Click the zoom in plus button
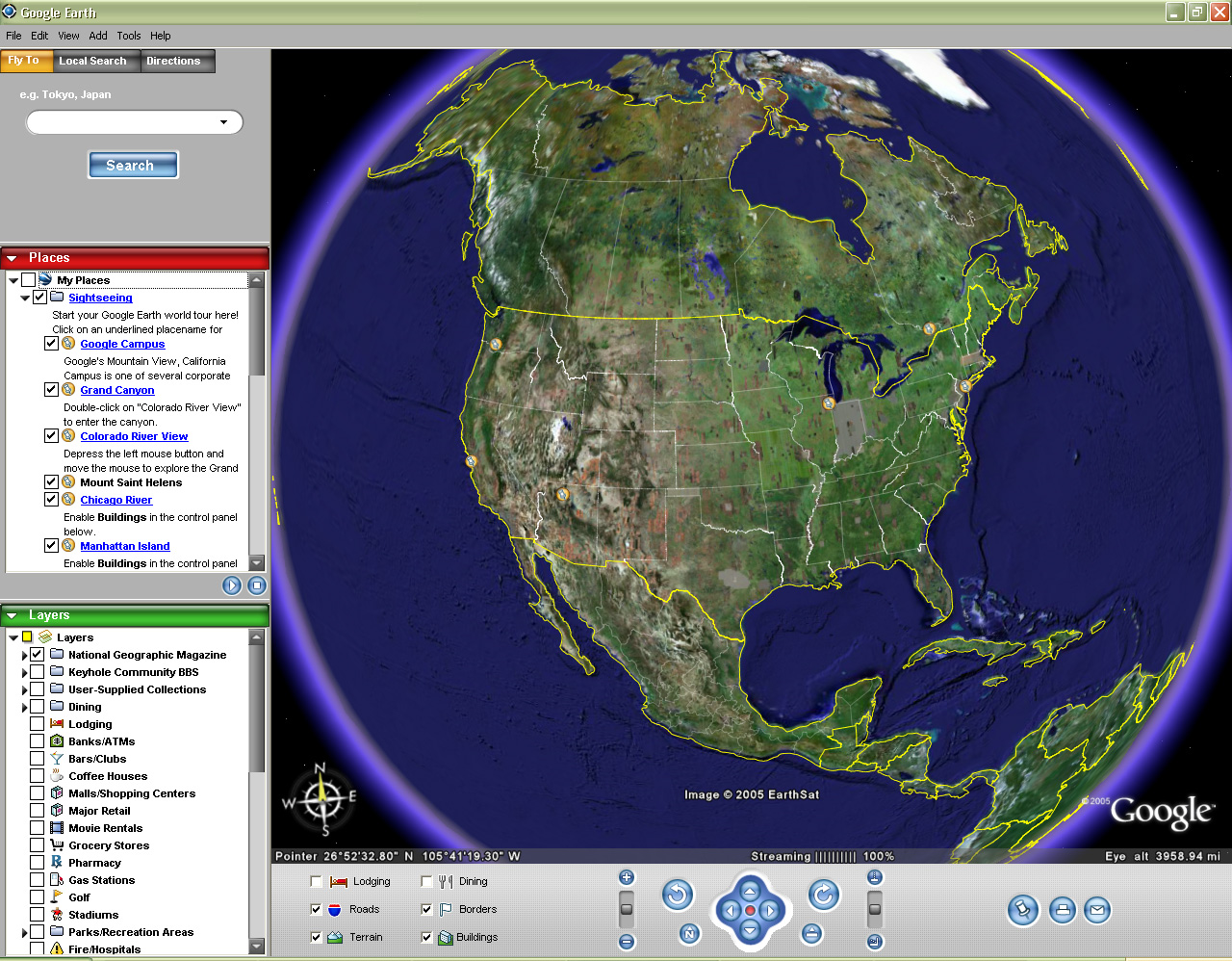The width and height of the screenshot is (1232, 961). 627,877
